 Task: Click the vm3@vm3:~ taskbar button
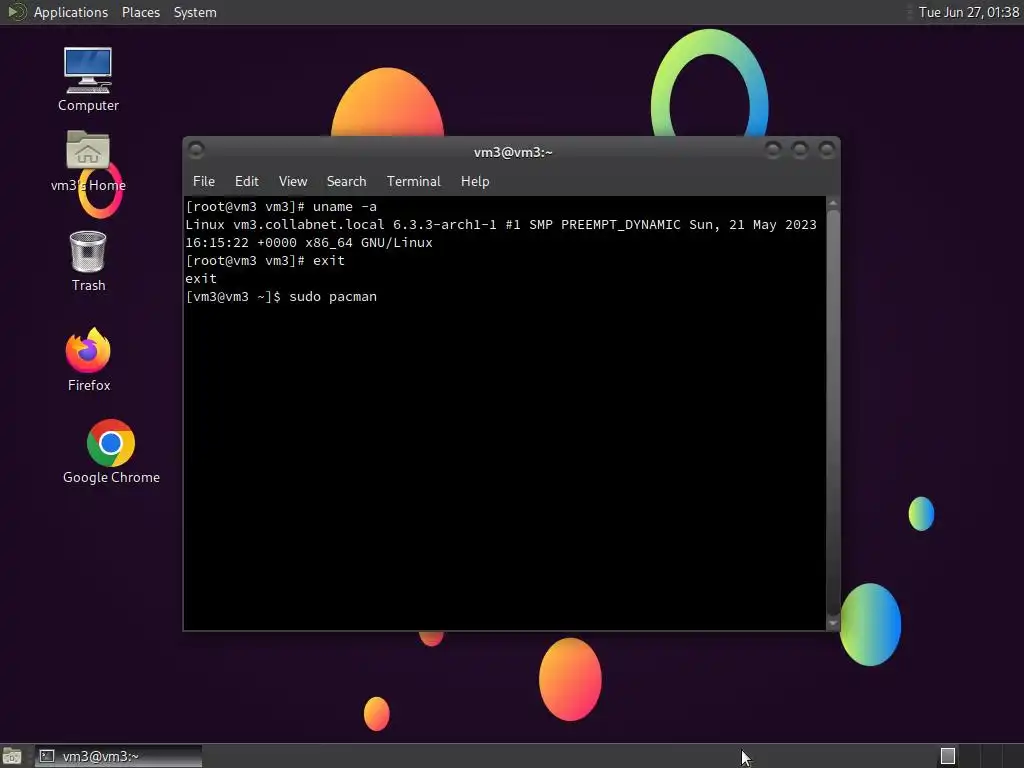118,756
